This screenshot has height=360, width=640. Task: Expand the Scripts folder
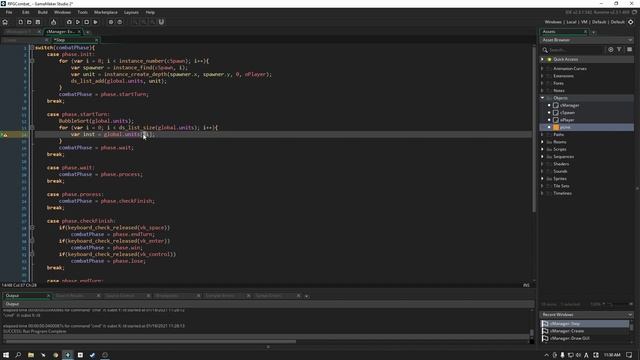[x=542, y=149]
